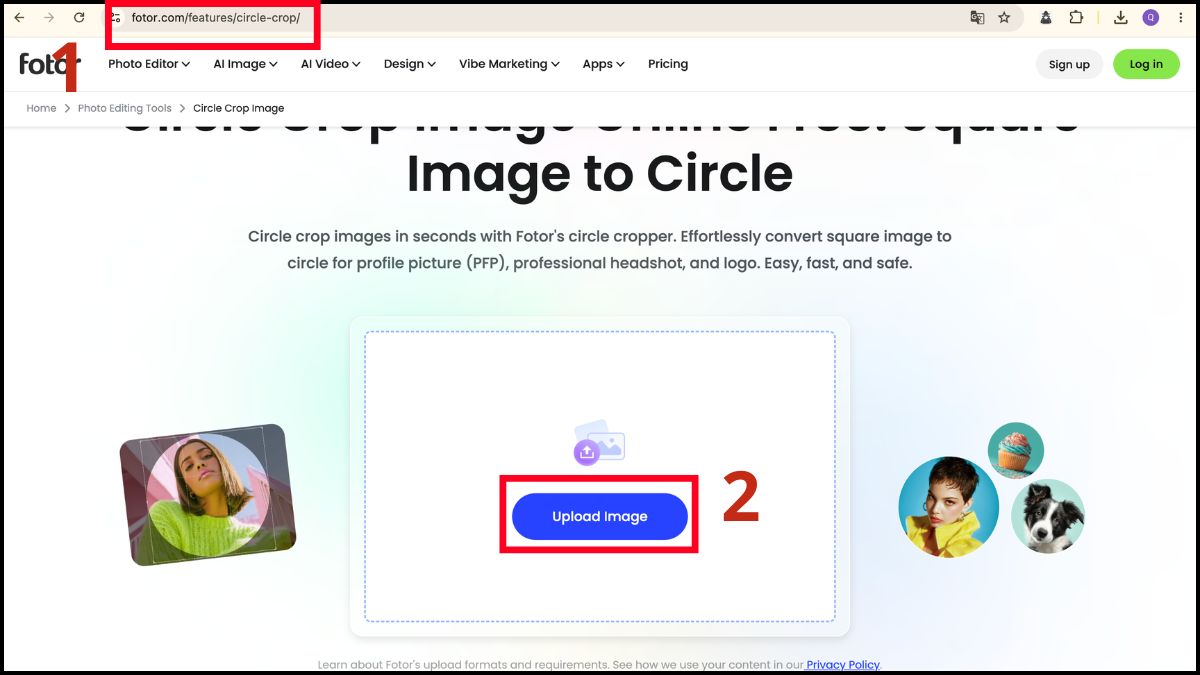This screenshot has width=1200, height=675.
Task: Click the dog circle sample image
Action: [1048, 517]
